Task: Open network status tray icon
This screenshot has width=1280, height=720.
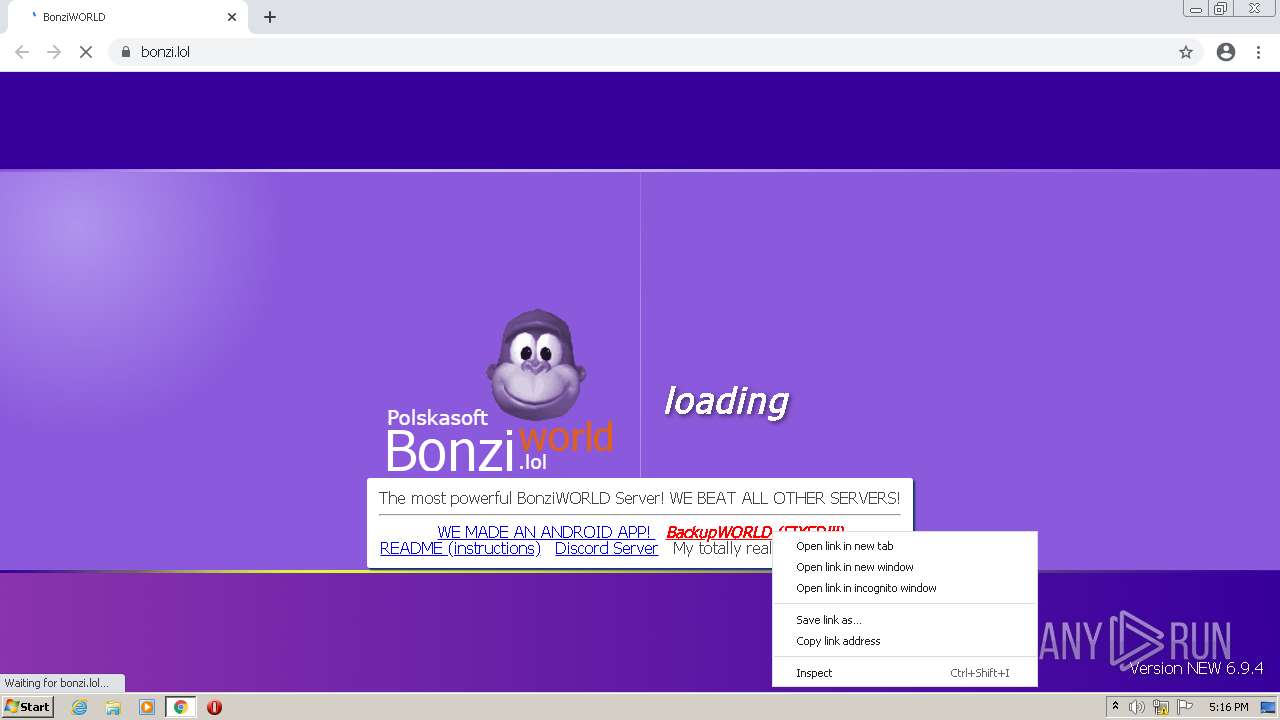Action: (x=1161, y=707)
